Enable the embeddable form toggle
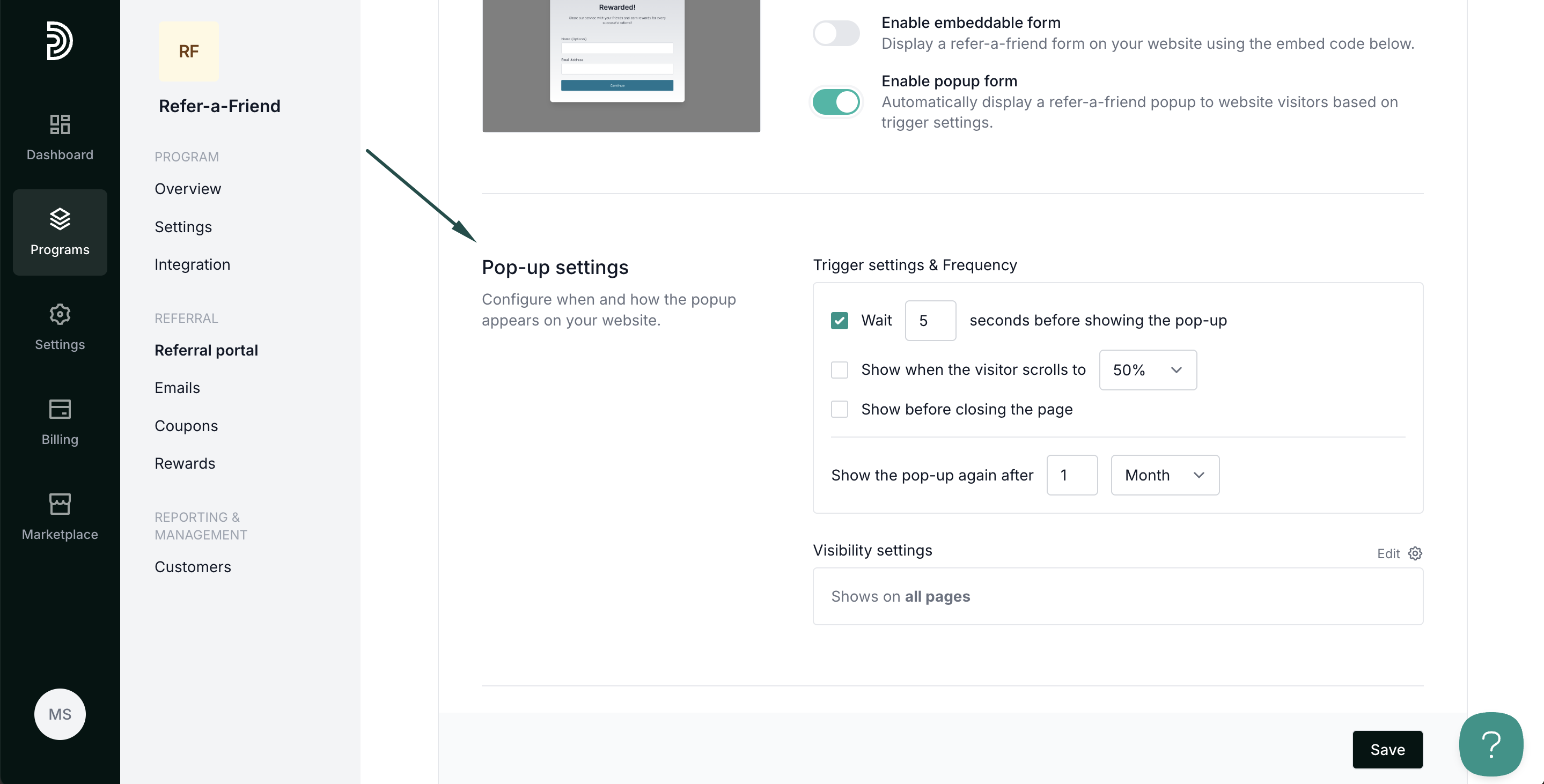This screenshot has height=784, width=1544. [835, 33]
